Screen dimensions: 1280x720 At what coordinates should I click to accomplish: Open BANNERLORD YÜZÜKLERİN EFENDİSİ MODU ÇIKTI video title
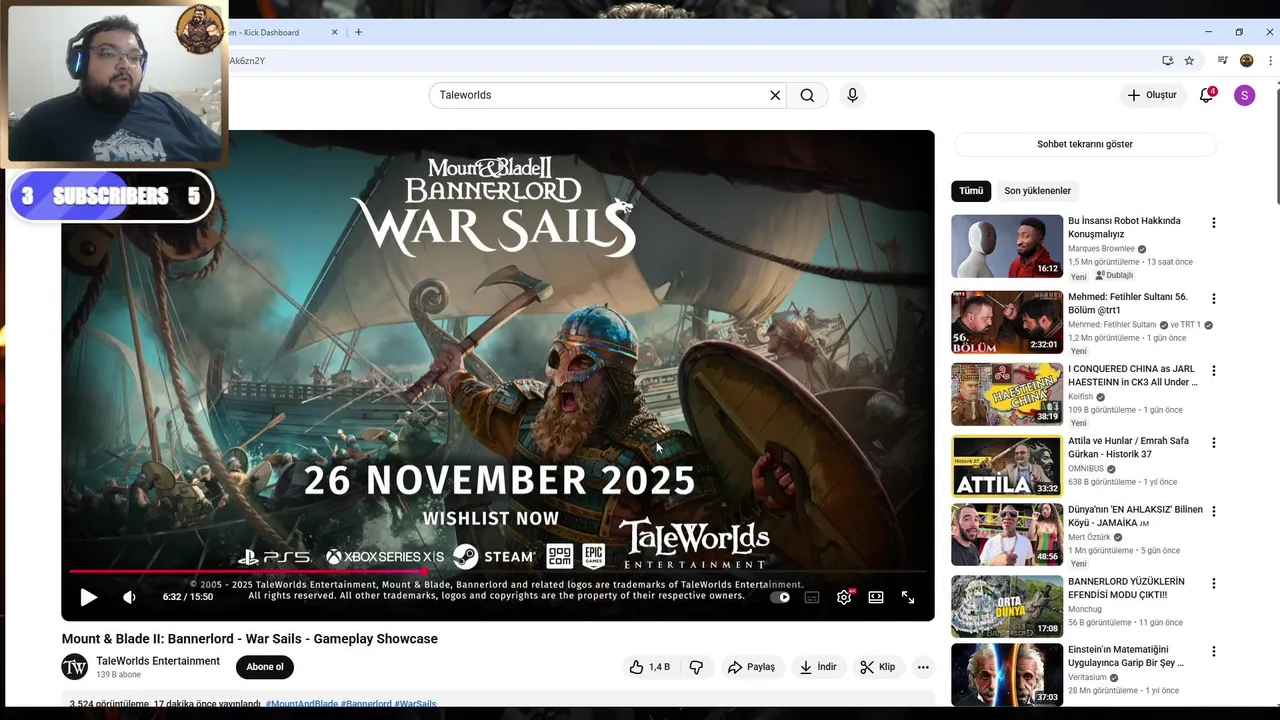(x=1126, y=588)
